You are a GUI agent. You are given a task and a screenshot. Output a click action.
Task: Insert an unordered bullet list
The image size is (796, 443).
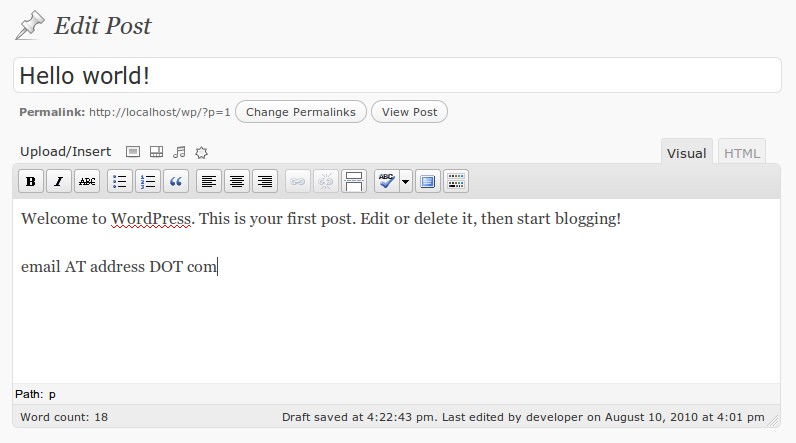point(120,181)
